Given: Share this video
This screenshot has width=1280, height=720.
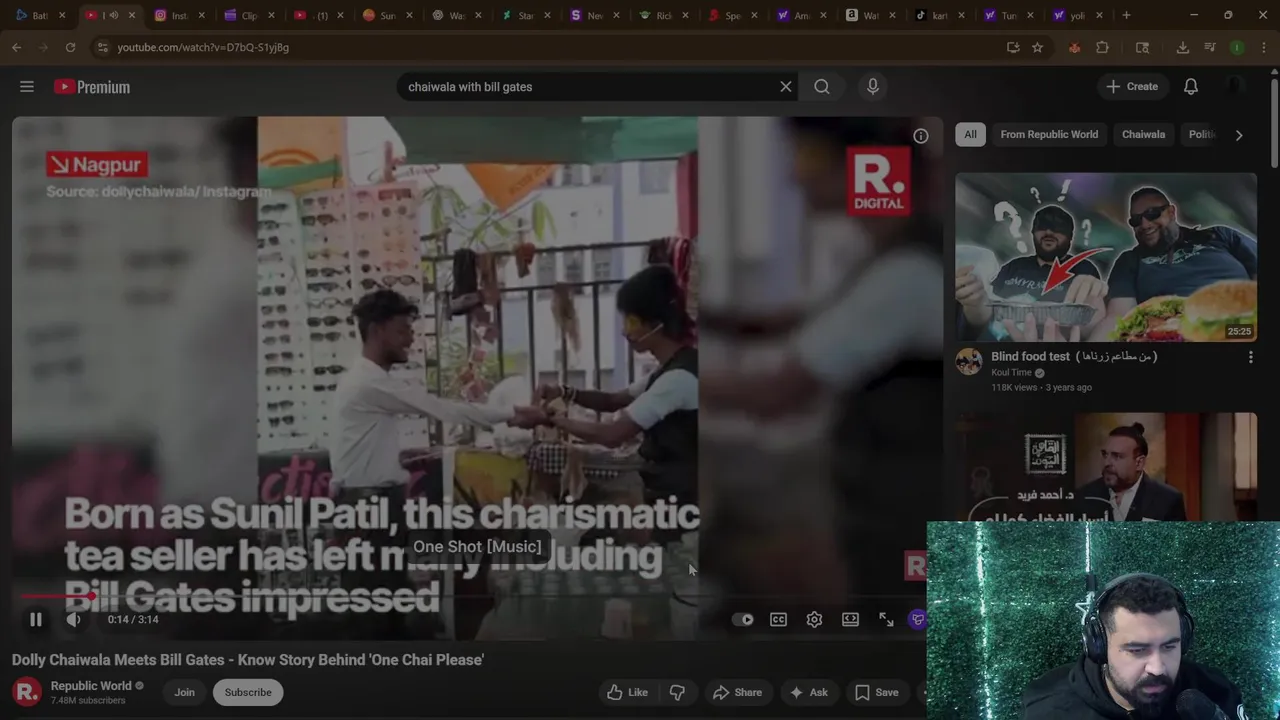Looking at the screenshot, I should click(x=737, y=692).
